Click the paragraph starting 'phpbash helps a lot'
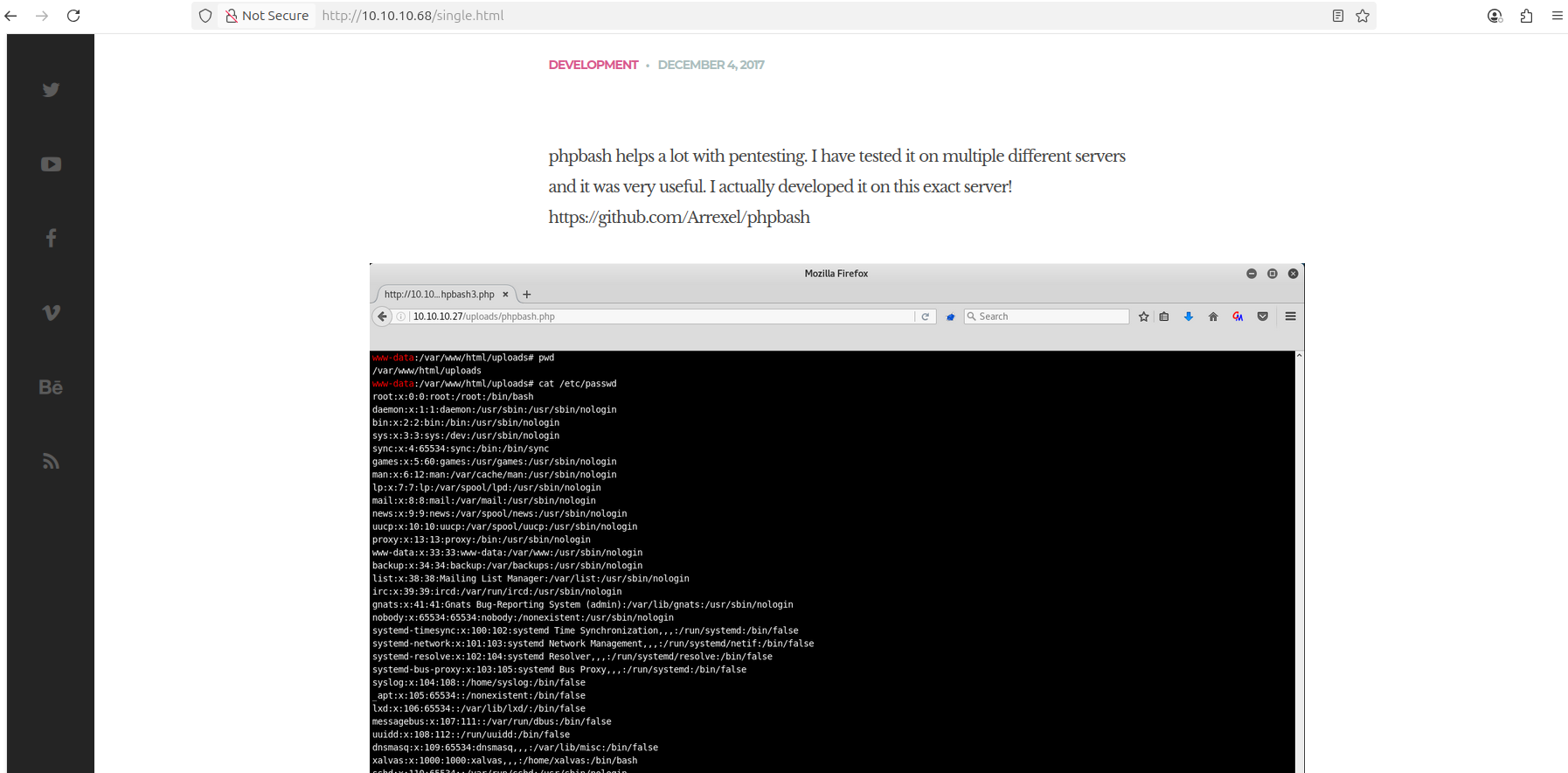Viewport: 1568px width, 773px height. coord(836,171)
